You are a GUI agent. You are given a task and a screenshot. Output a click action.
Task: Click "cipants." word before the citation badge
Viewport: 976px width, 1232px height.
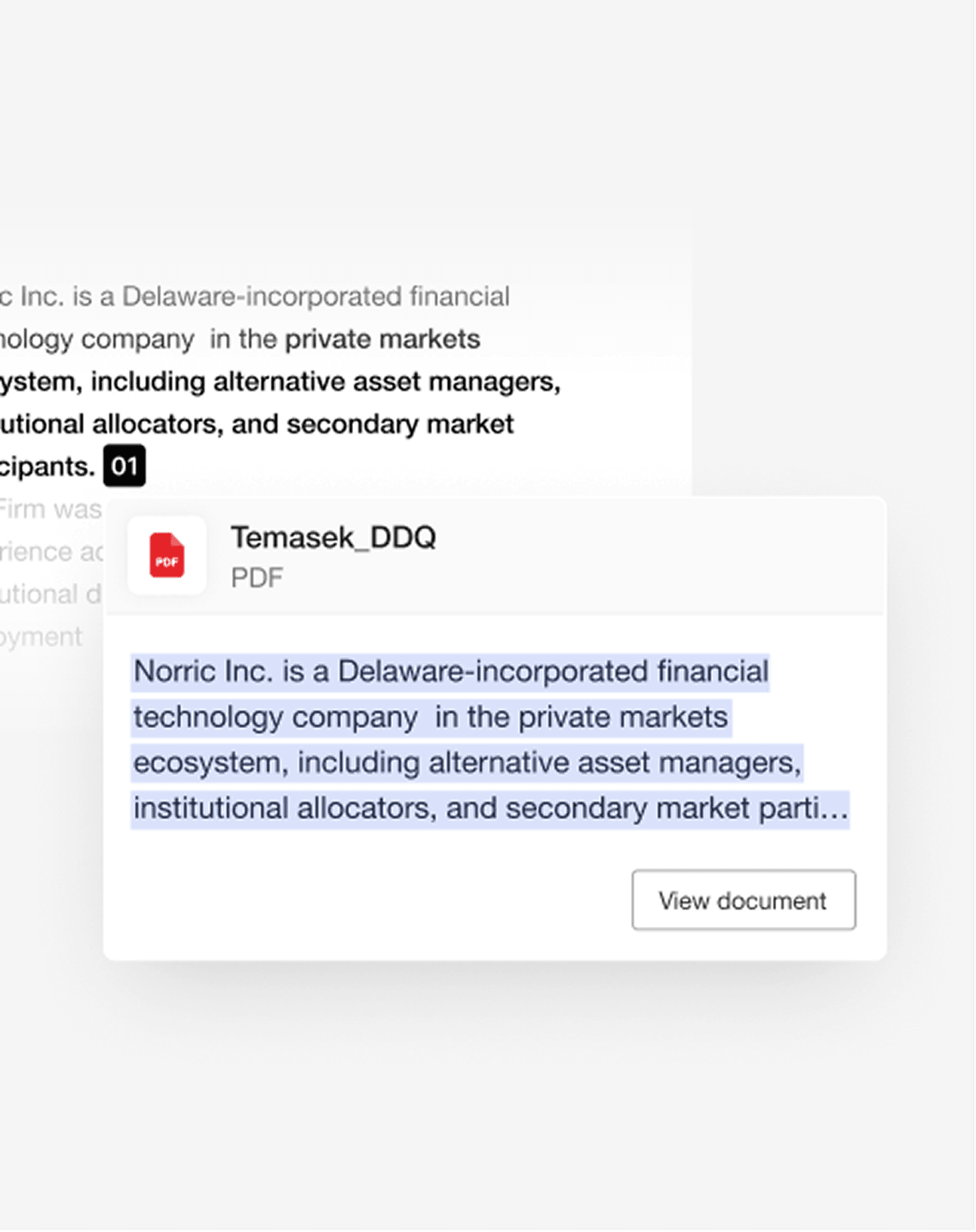[48, 466]
